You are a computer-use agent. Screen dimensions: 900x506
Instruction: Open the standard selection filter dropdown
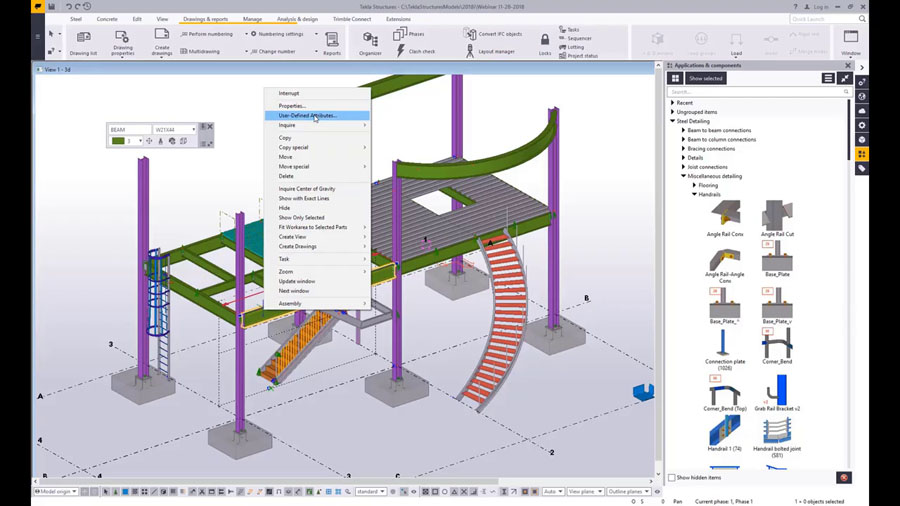[x=371, y=492]
